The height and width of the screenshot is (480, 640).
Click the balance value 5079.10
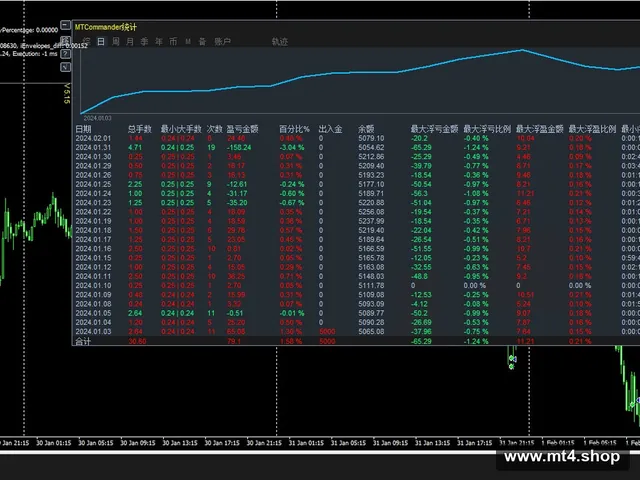point(371,138)
